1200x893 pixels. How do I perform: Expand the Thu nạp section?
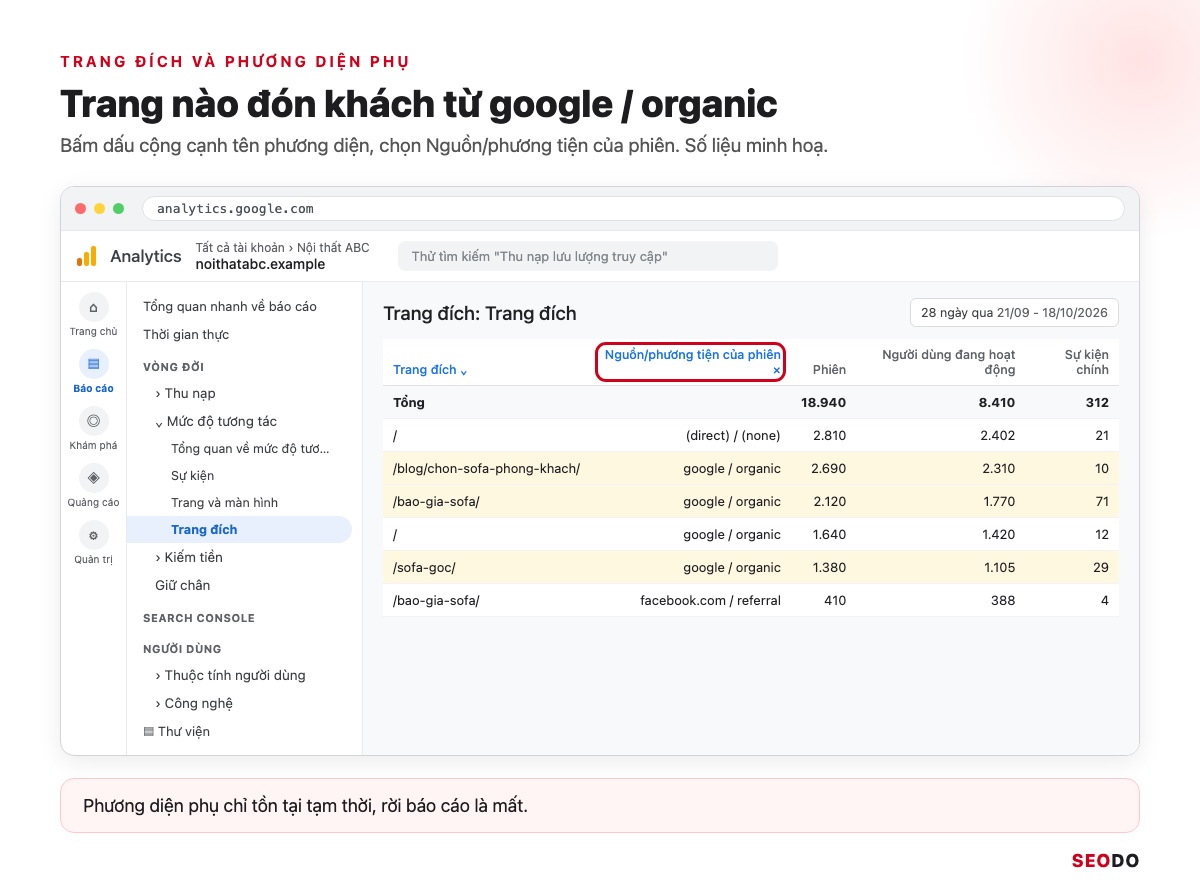185,393
